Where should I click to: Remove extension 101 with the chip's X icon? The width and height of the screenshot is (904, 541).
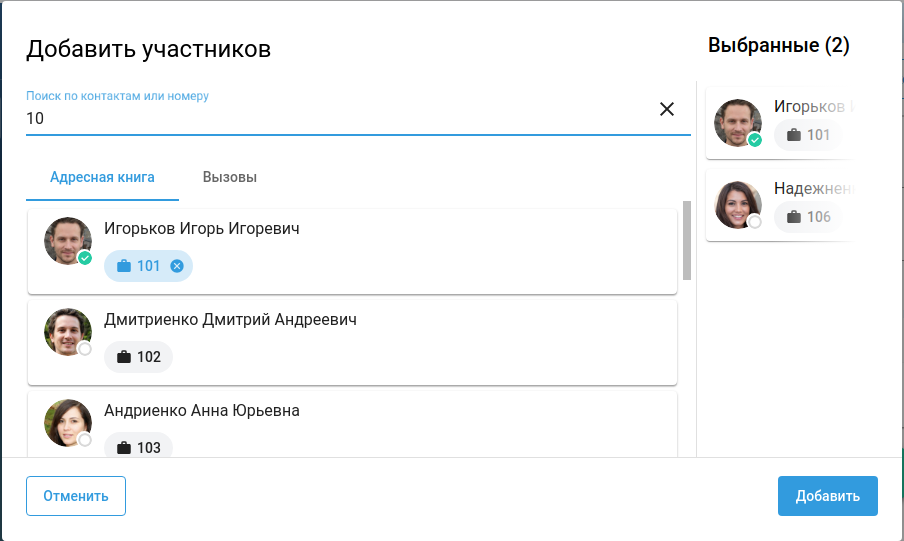coord(177,266)
